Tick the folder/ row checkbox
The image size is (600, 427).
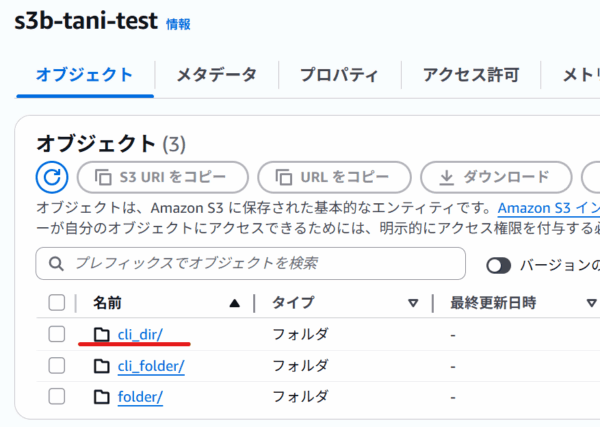click(x=57, y=397)
